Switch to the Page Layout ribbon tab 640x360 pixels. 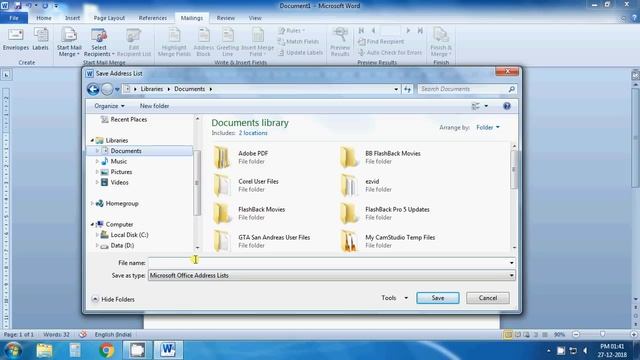109,18
